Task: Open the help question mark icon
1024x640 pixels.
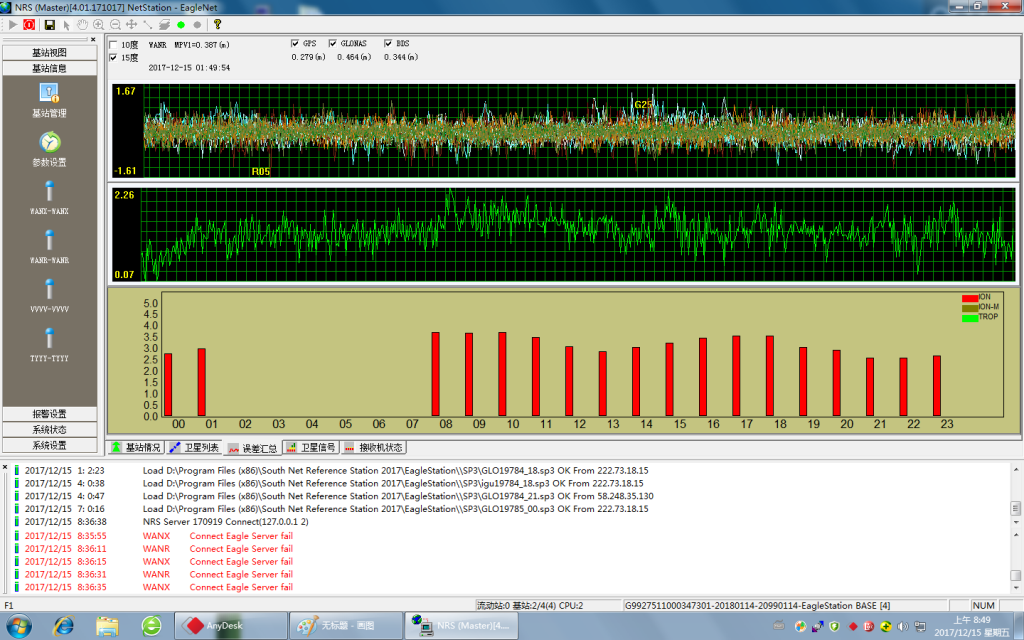Action: [217, 24]
